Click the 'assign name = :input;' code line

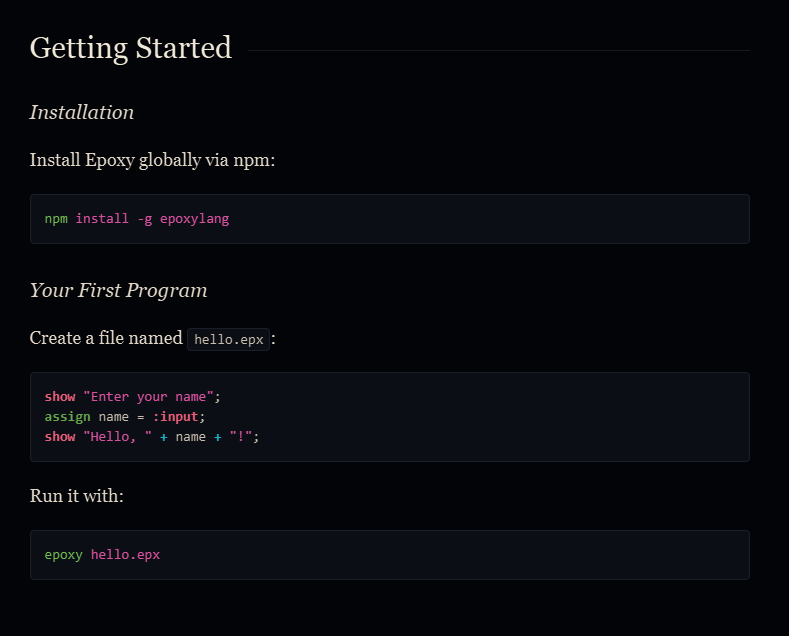pyautogui.click(x=125, y=417)
